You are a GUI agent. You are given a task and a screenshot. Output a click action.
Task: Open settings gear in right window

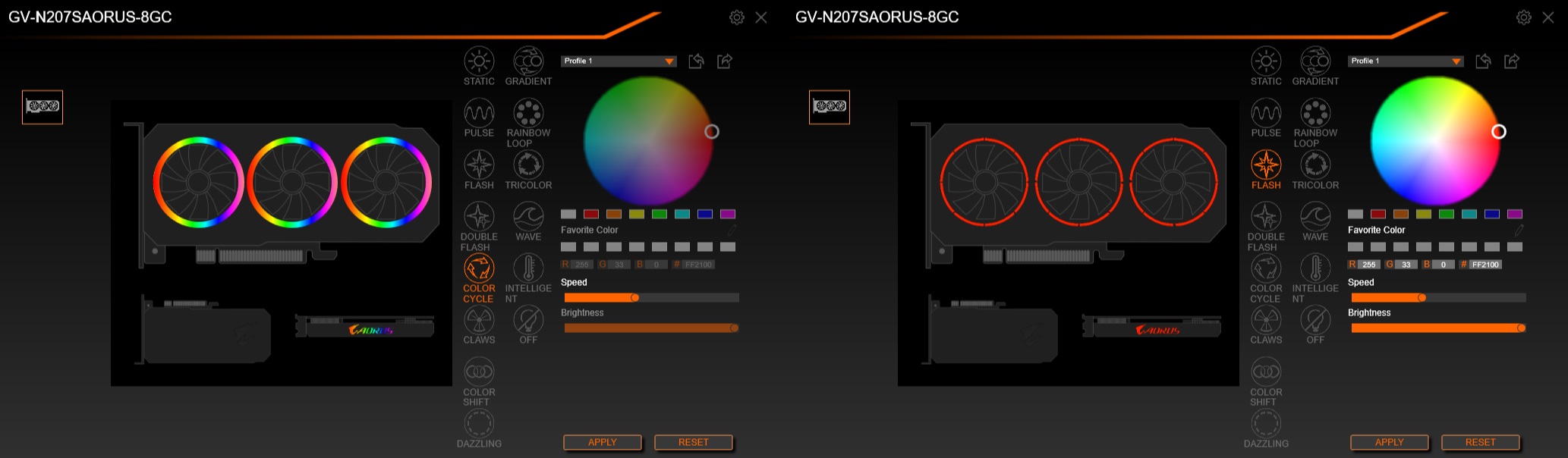1524,17
